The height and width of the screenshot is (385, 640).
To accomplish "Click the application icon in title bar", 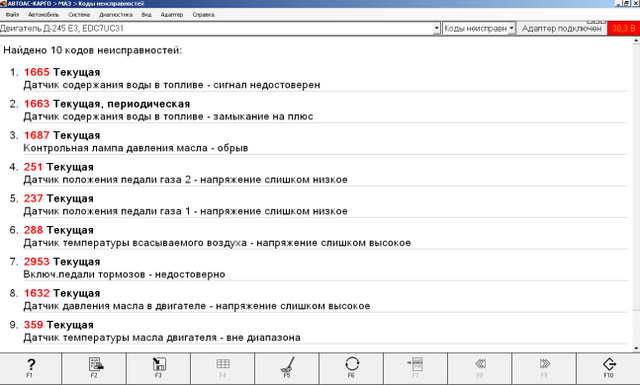I will pyautogui.click(x=3, y=3).
